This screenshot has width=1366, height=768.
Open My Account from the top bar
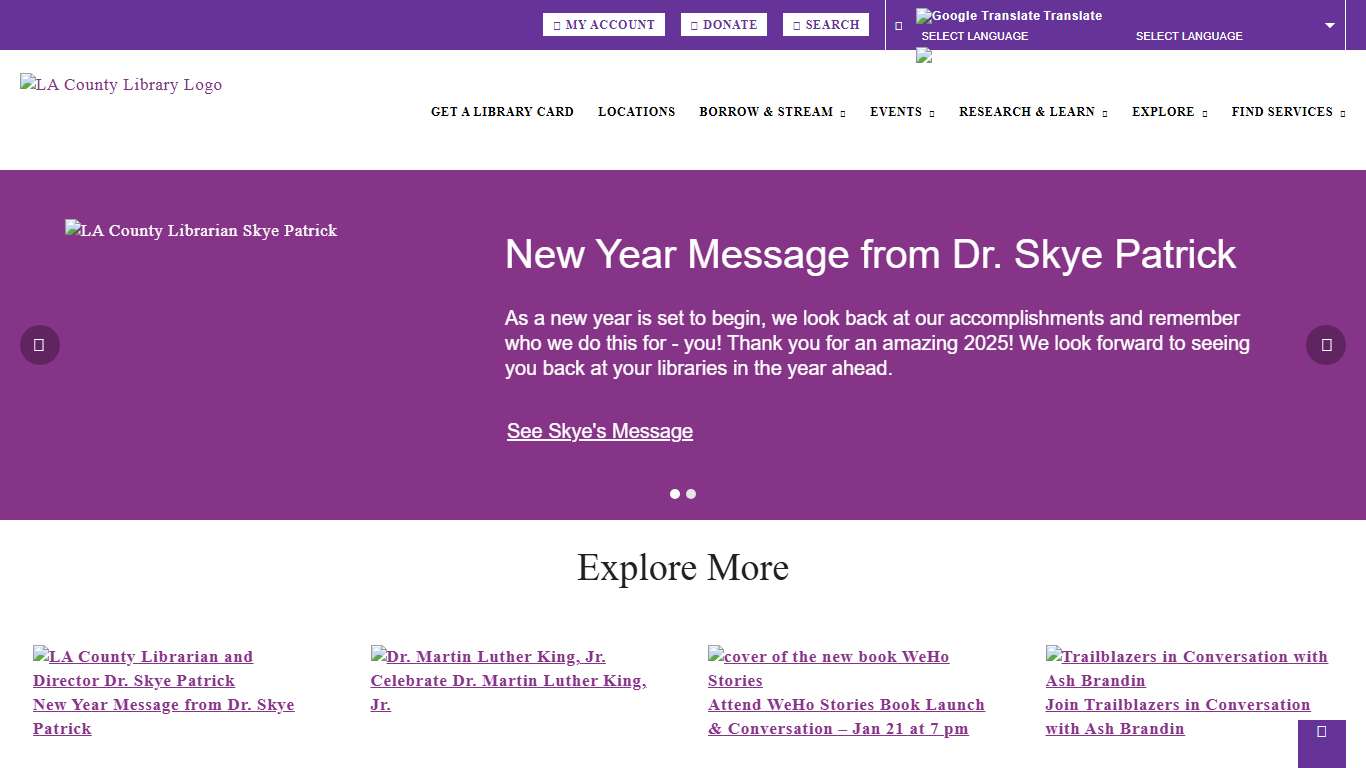pyautogui.click(x=604, y=25)
